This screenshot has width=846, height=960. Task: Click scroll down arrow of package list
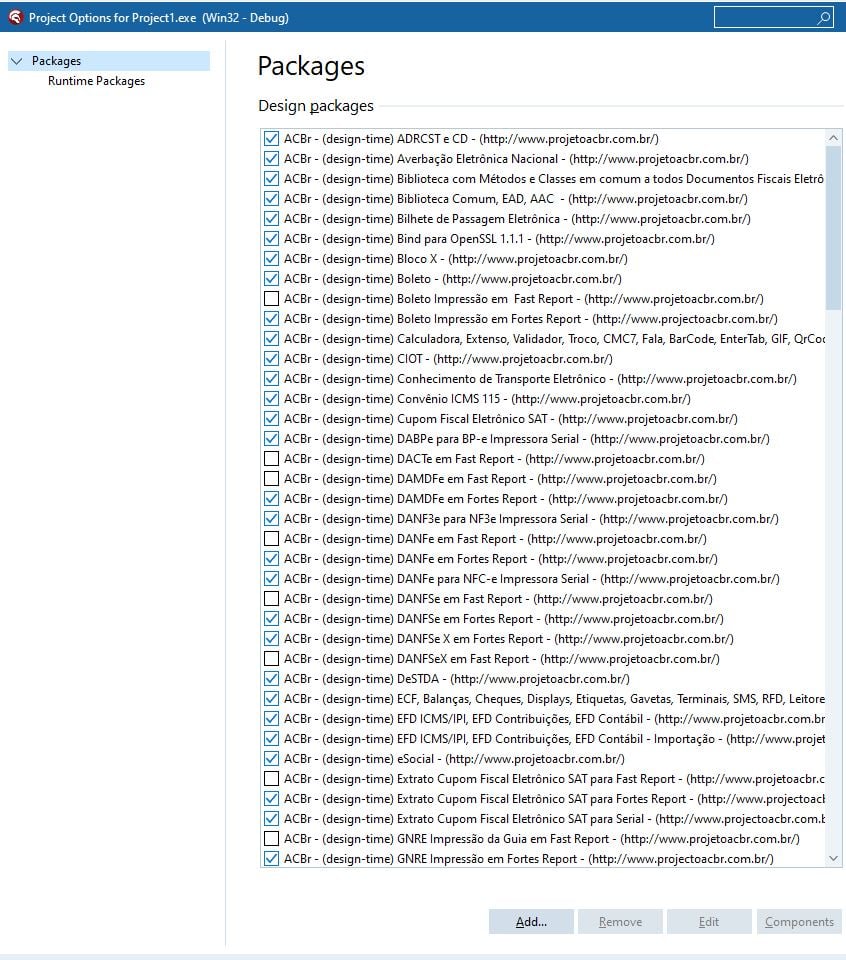[833, 858]
